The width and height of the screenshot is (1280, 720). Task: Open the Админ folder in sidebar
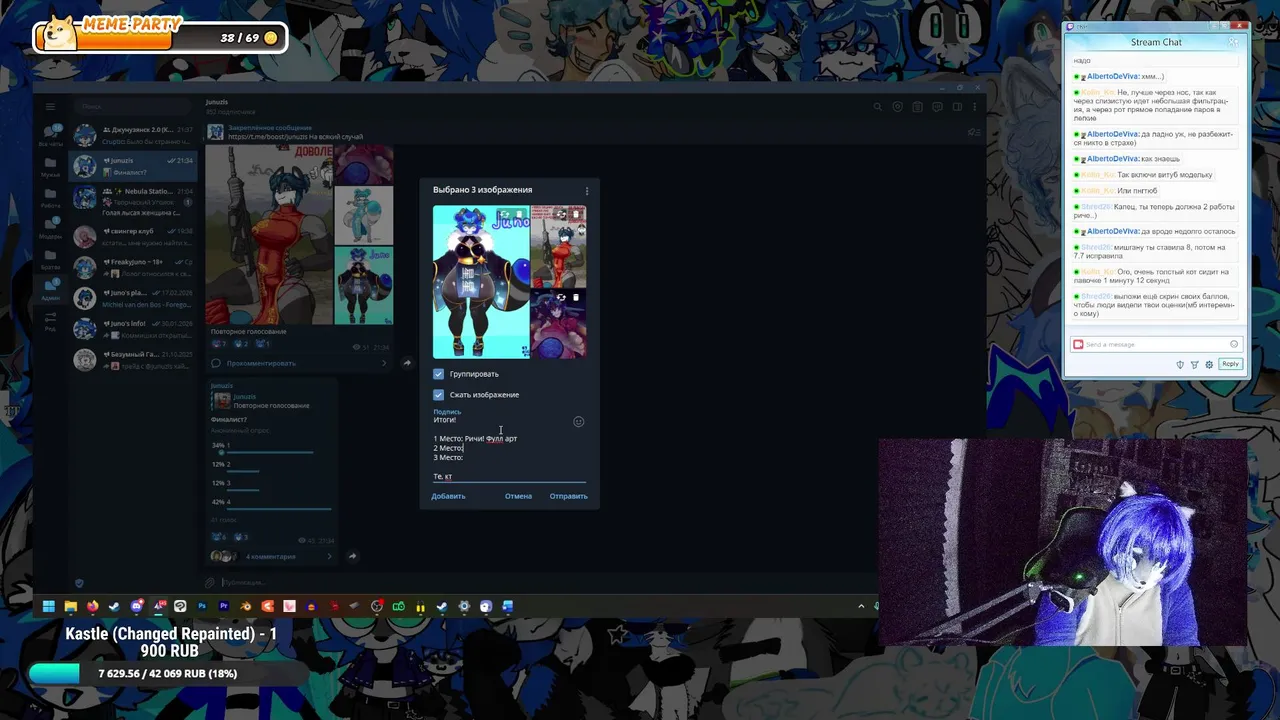(50, 290)
